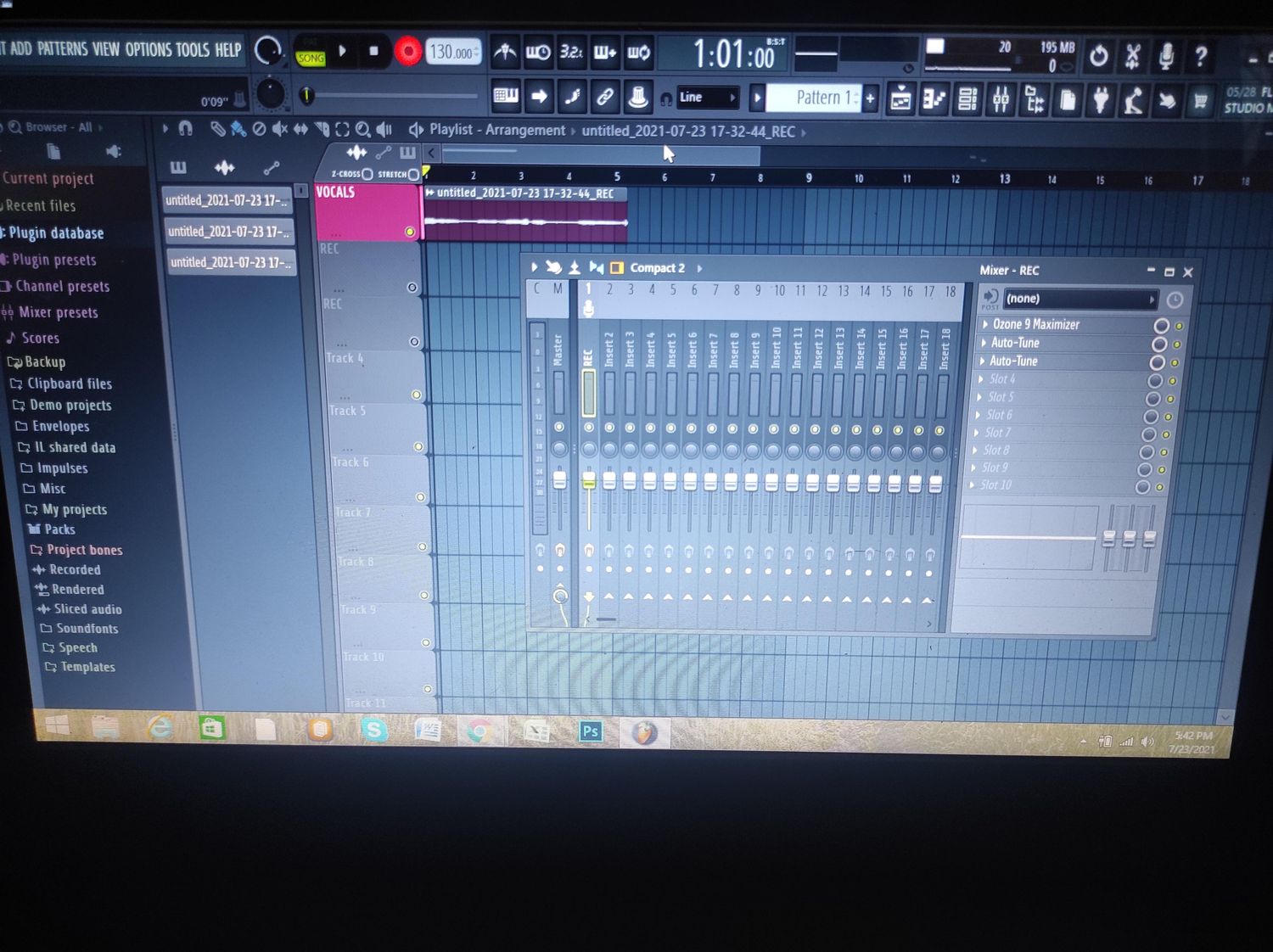Open the Channel rack via toolbar icon

[967, 100]
